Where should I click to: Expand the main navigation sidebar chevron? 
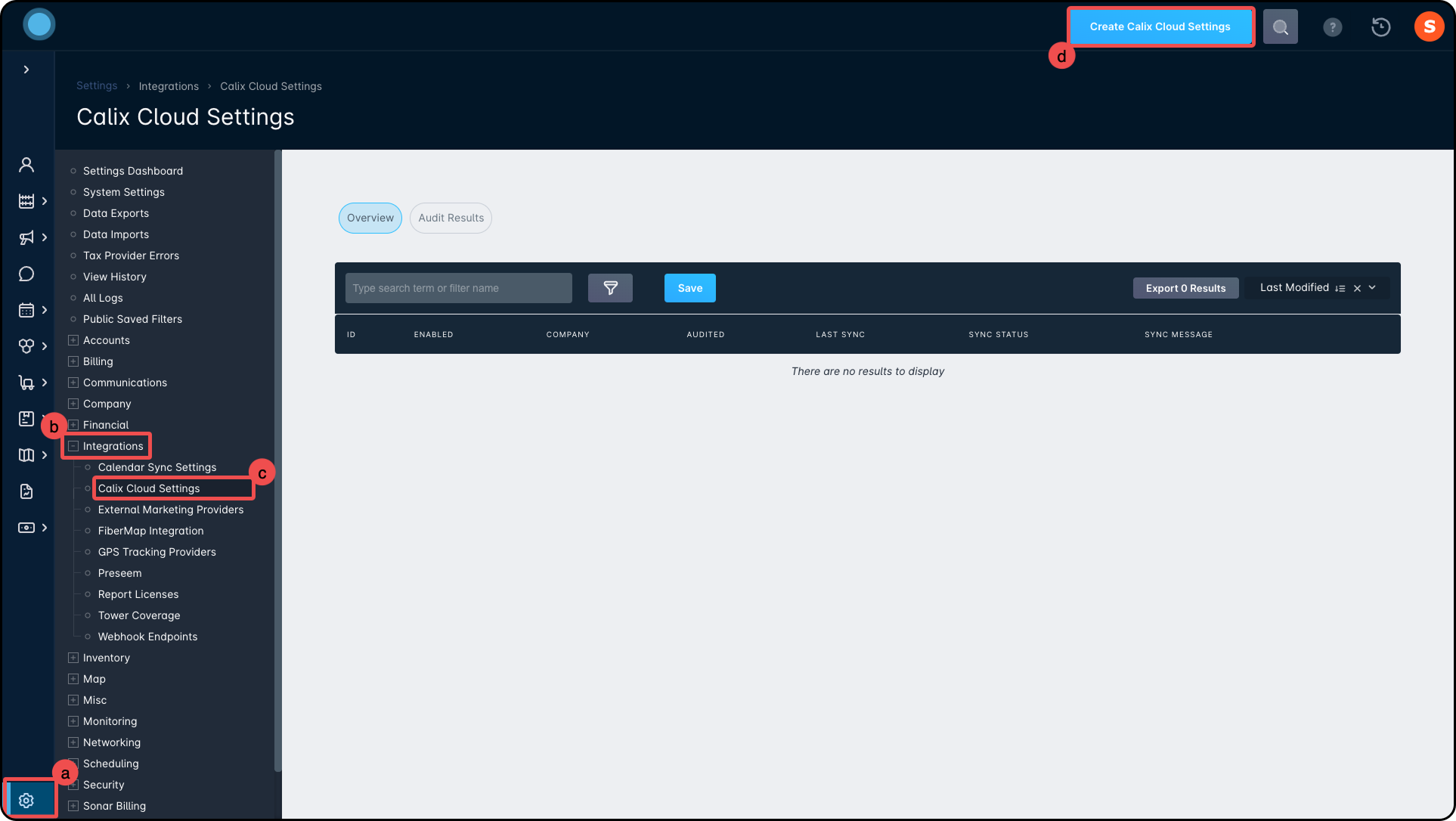[x=26, y=70]
